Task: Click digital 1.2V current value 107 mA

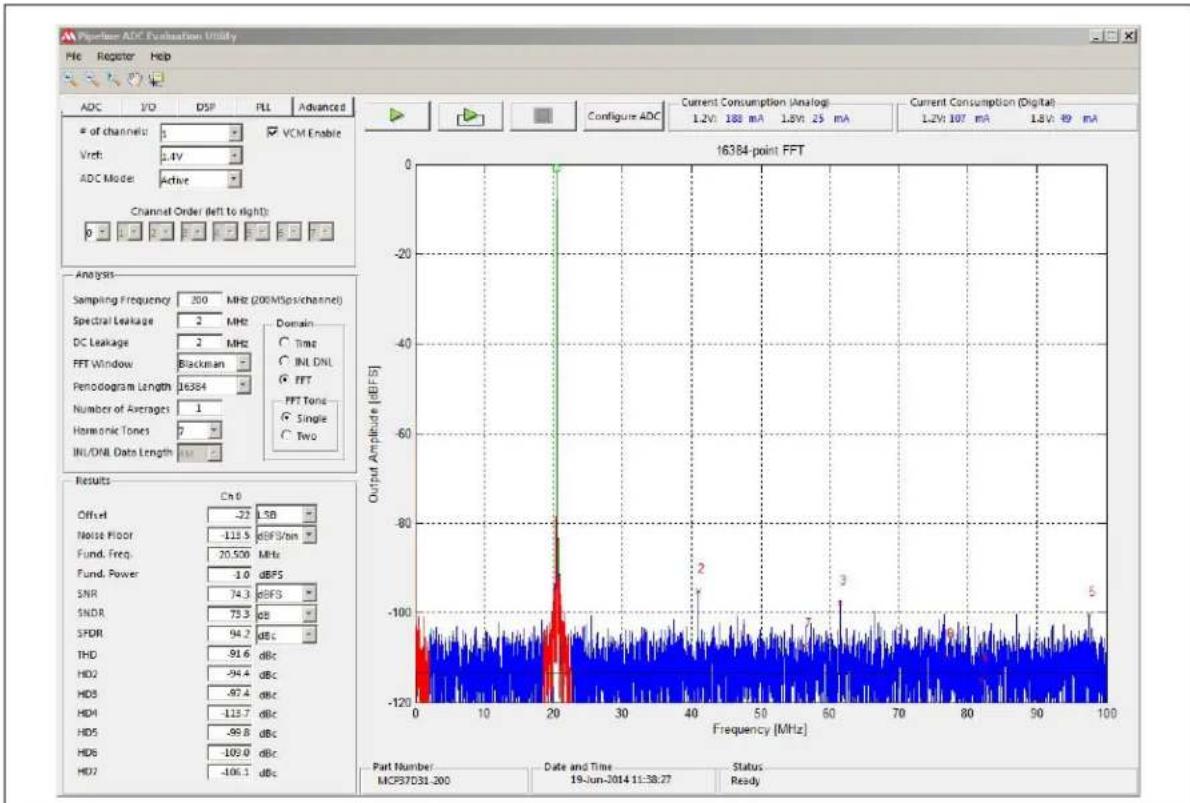Action: (x=969, y=119)
